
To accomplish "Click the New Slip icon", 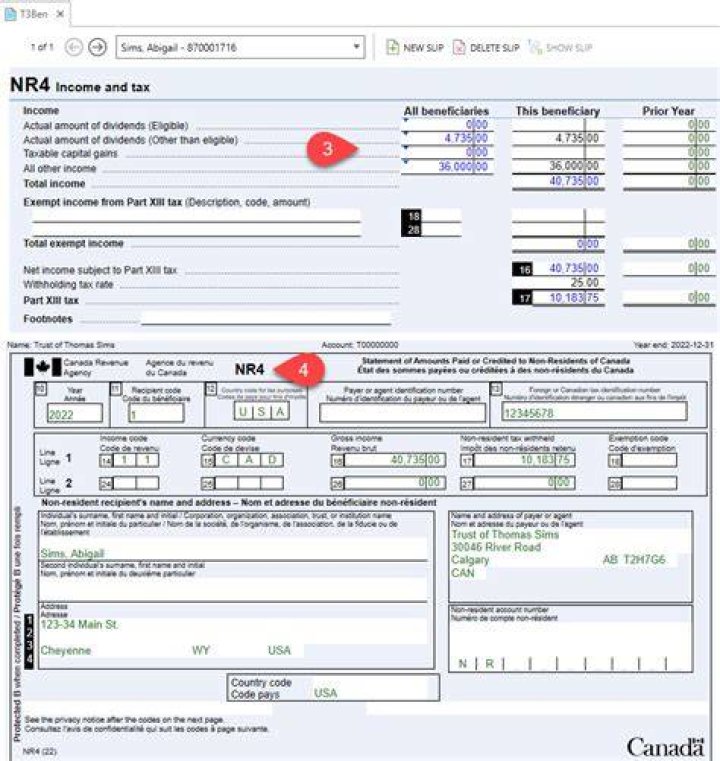I will 392,48.
